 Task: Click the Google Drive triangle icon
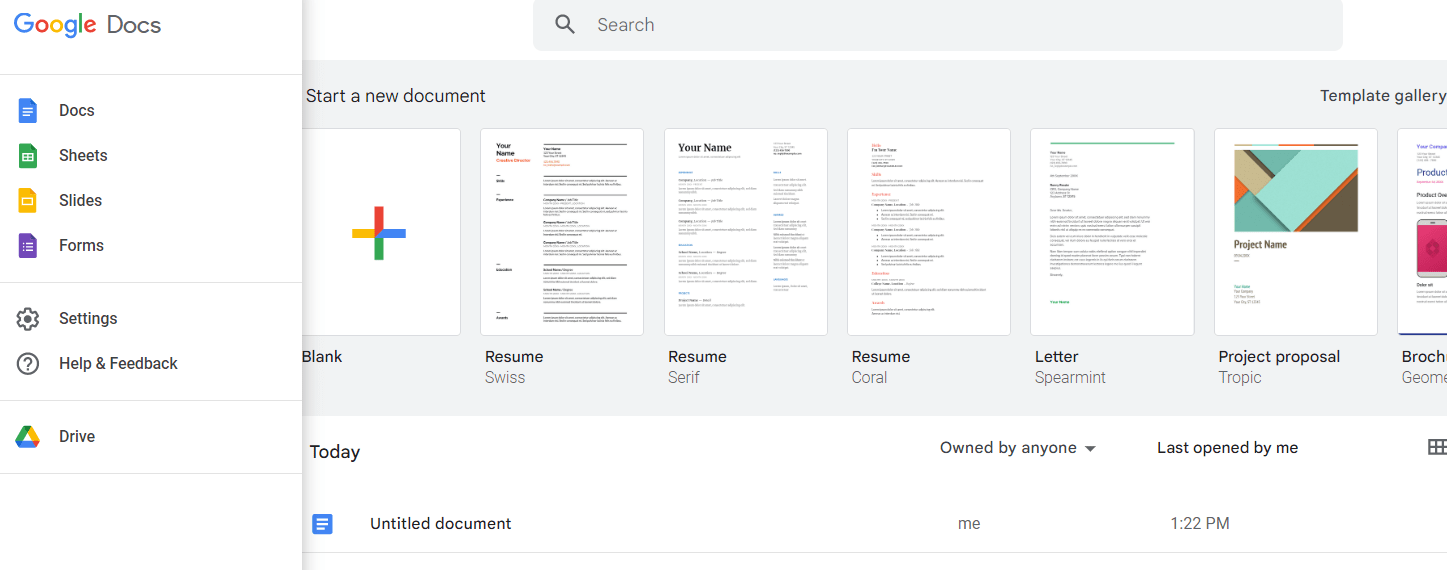click(x=28, y=436)
